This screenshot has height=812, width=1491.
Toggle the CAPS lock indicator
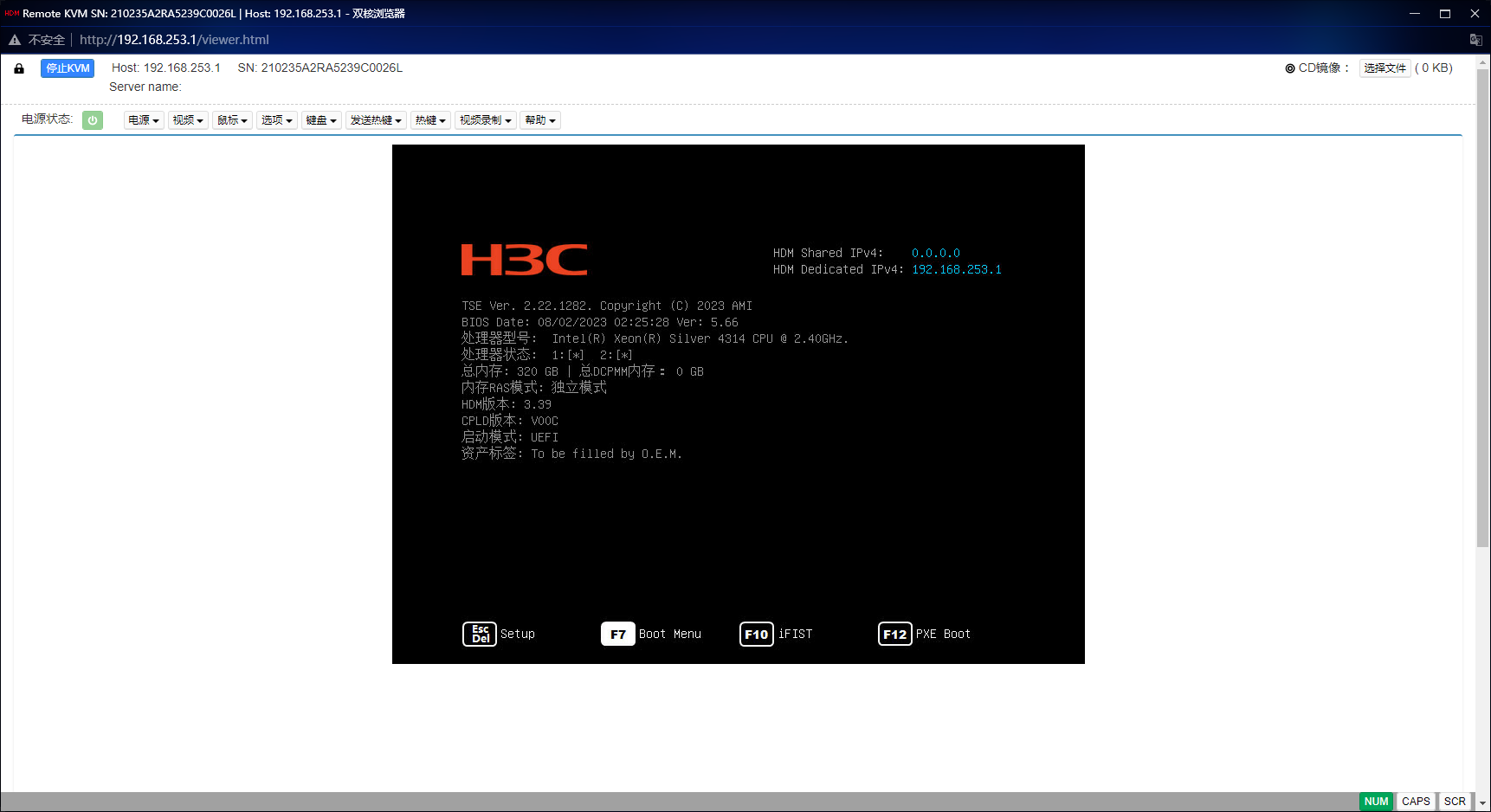(1416, 802)
